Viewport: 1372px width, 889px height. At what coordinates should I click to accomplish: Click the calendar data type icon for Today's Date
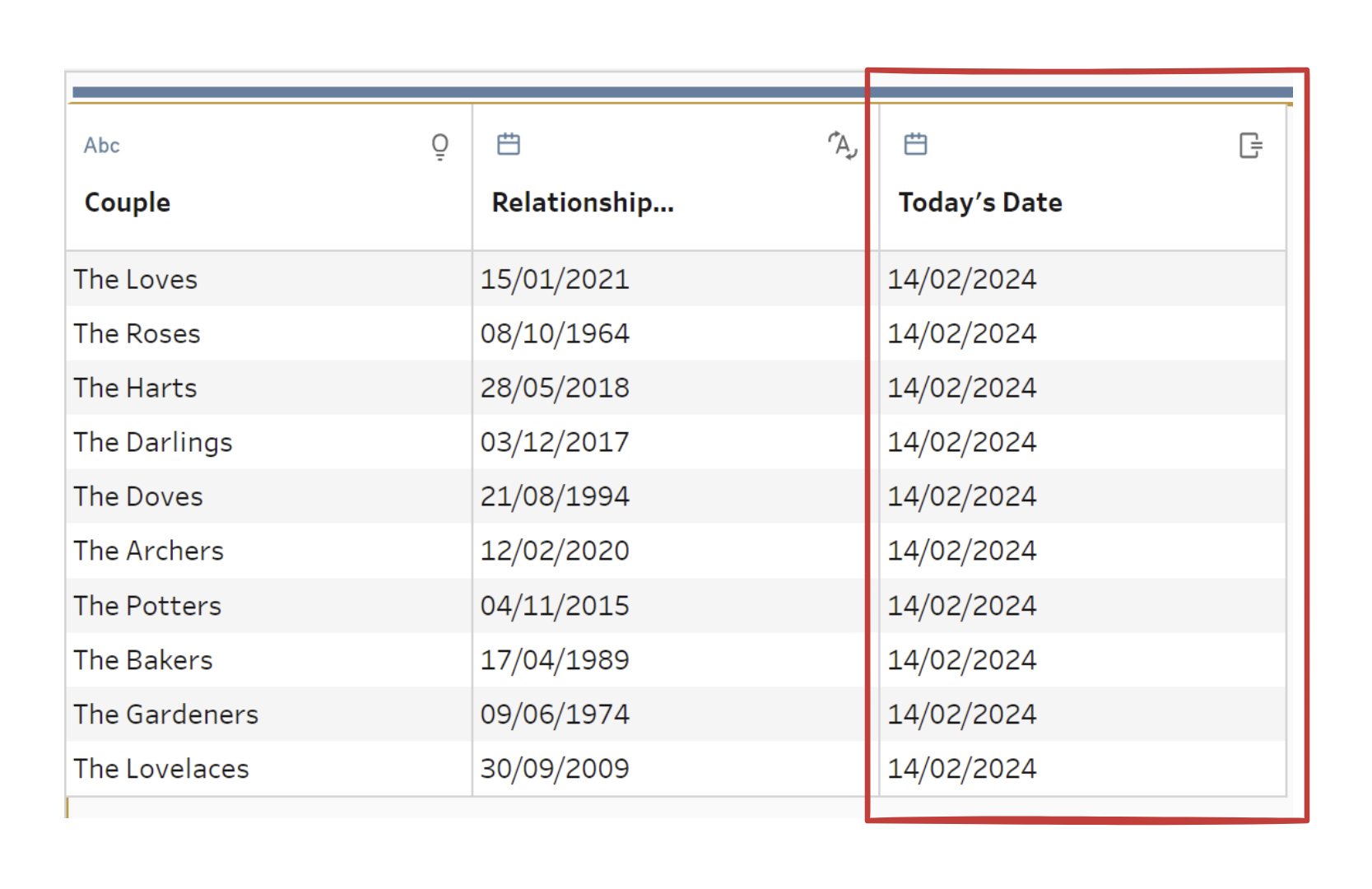[915, 145]
